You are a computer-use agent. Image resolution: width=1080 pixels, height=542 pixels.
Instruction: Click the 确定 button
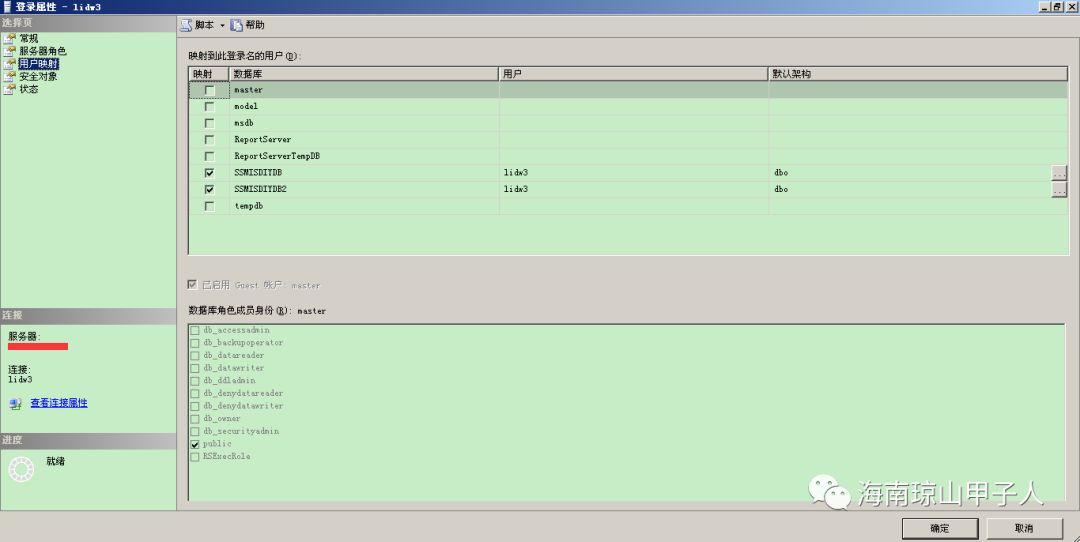(940, 528)
